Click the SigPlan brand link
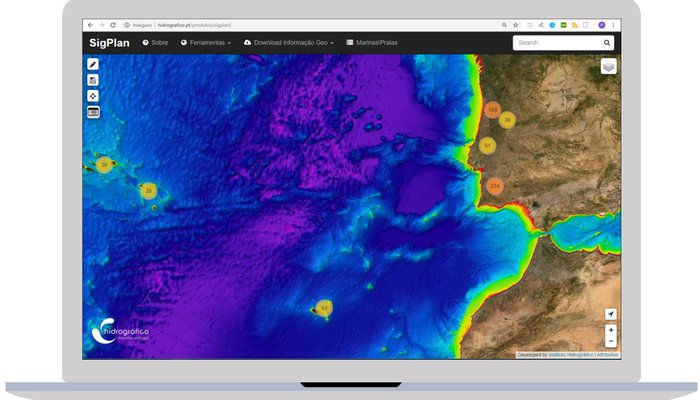700x400 pixels. pos(109,43)
